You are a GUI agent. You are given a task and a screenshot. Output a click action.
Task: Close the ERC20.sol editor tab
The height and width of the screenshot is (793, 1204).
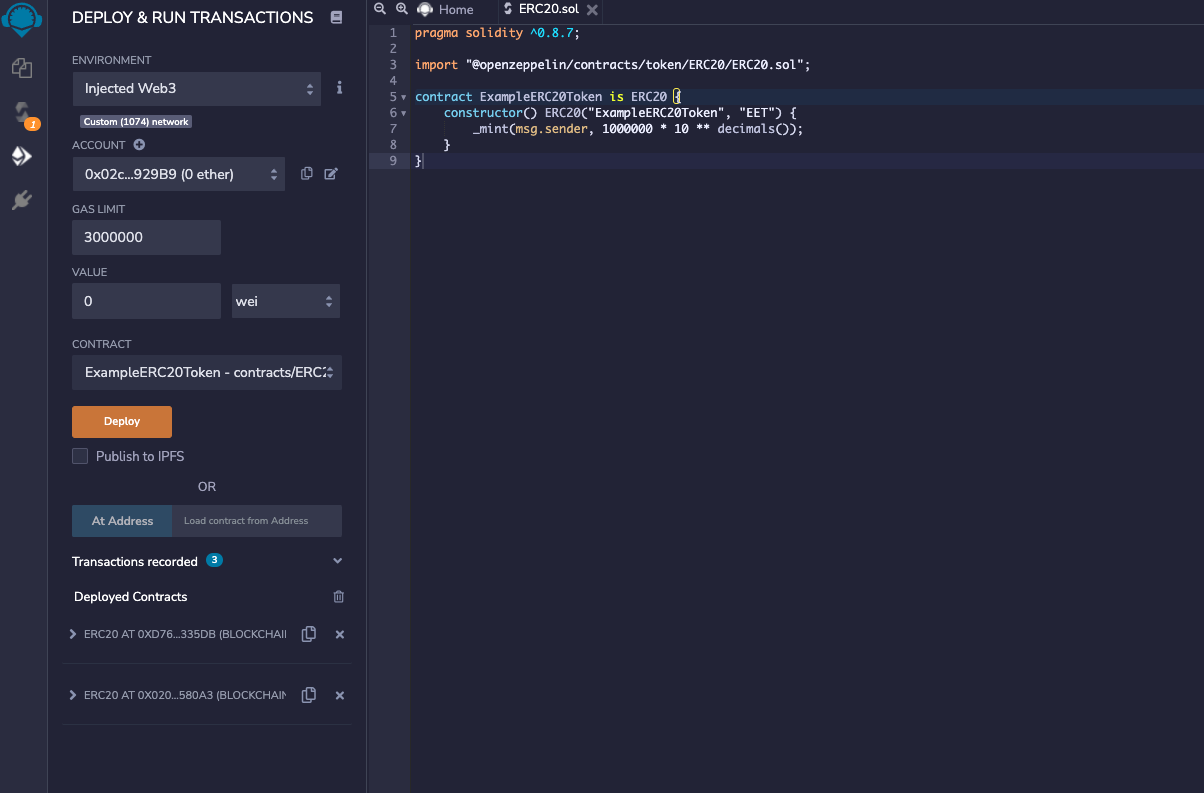tap(592, 9)
